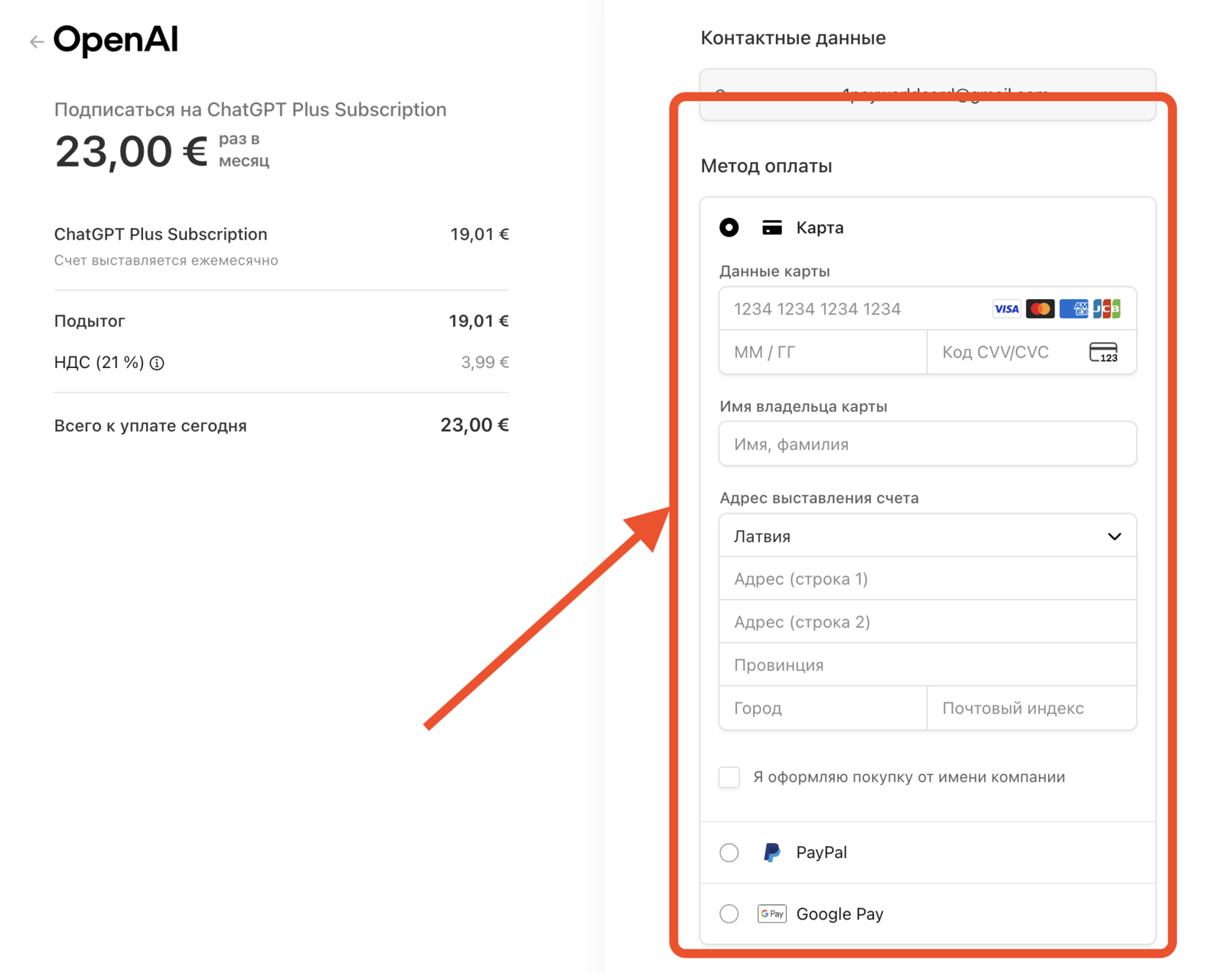Check the company purchase checkbox
Image resolution: width=1232 pixels, height=973 pixels.
(729, 777)
